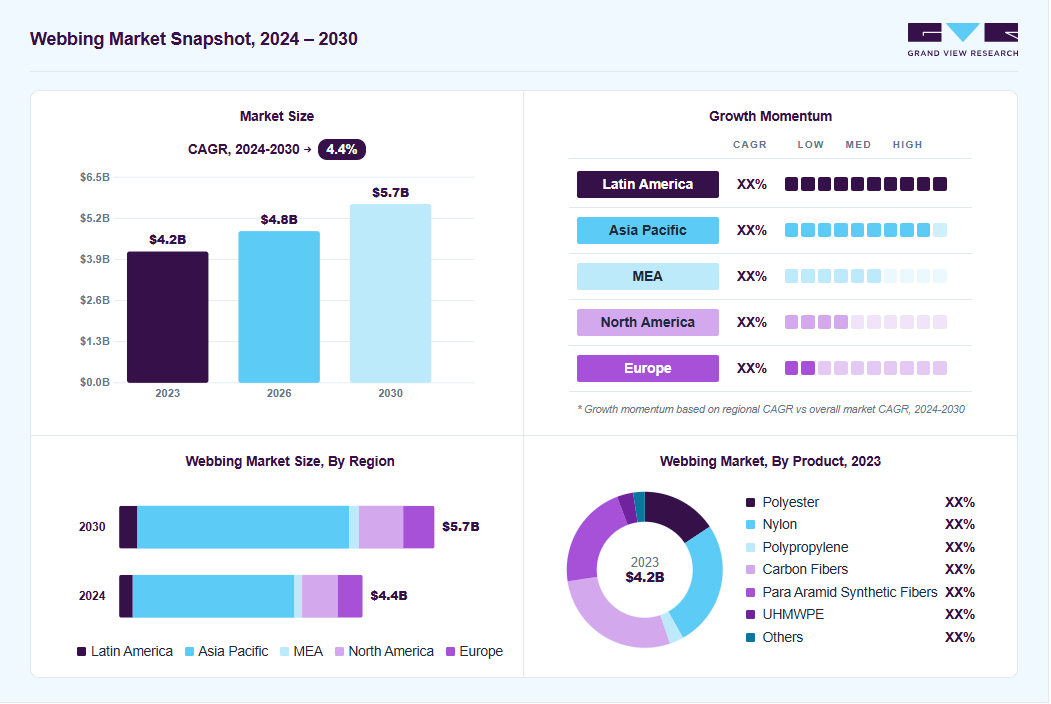Click the MED column header
1051x704 pixels.
(x=858, y=144)
